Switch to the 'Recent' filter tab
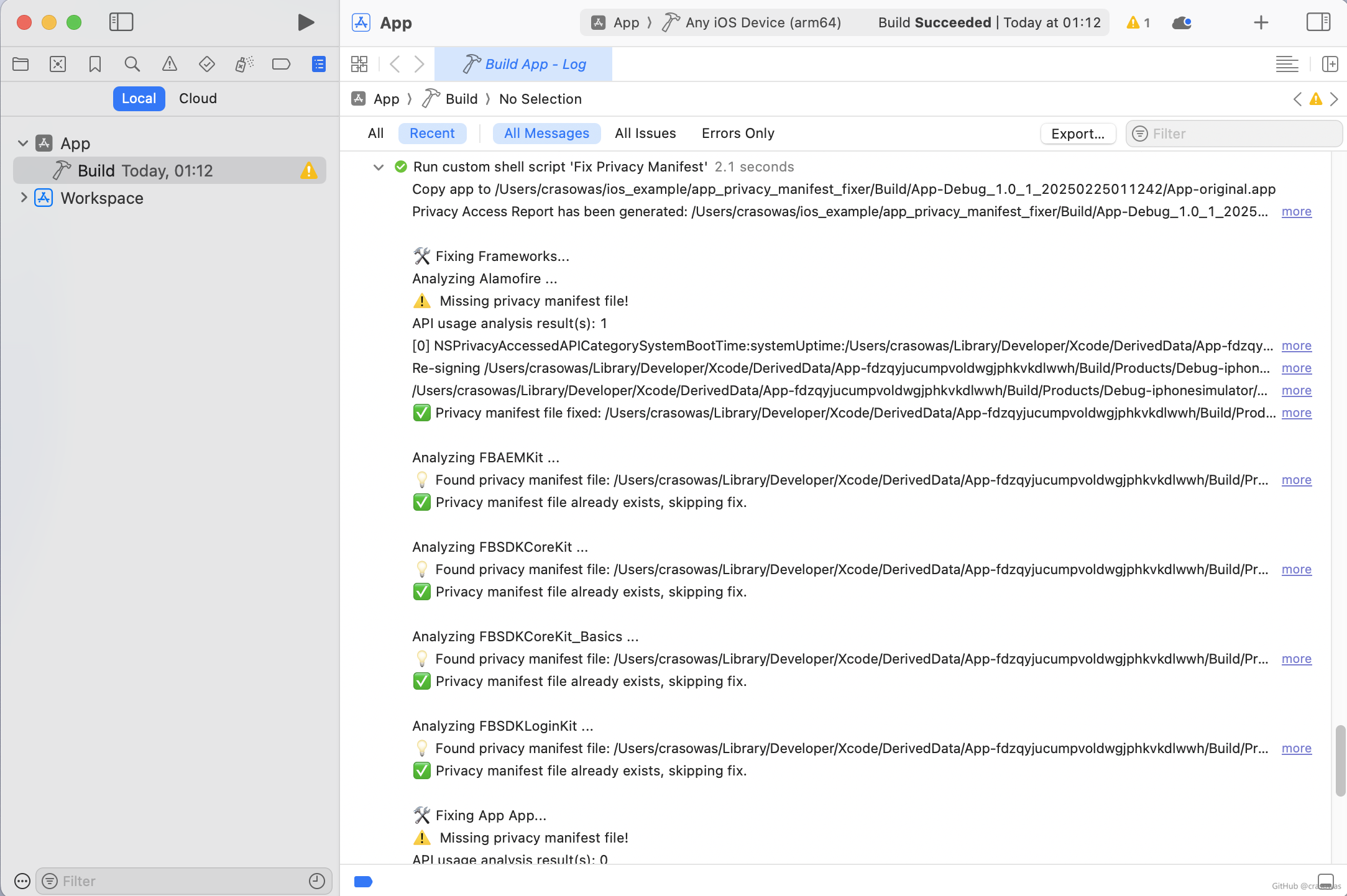The image size is (1347, 896). [432, 133]
